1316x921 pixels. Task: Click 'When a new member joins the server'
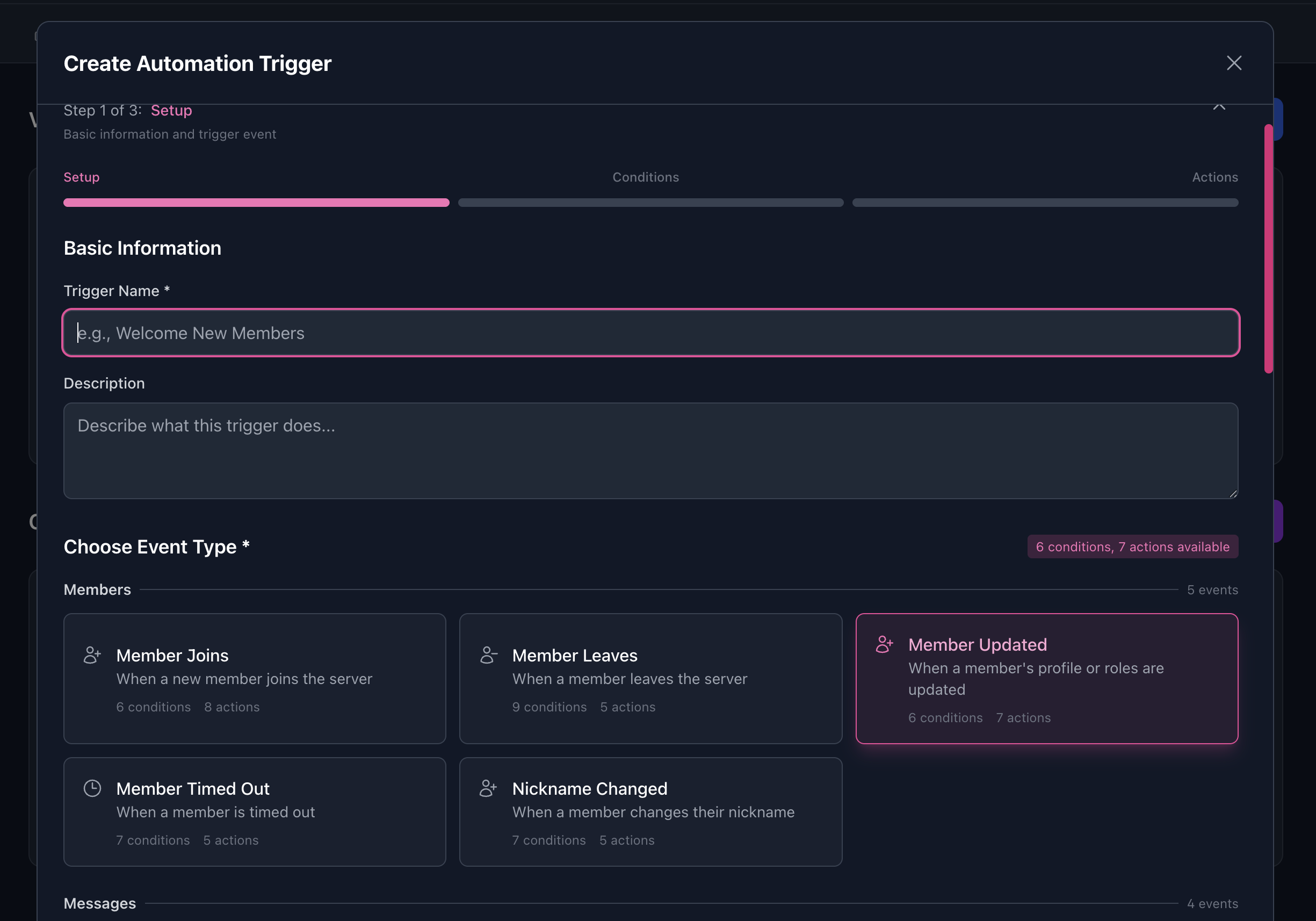tap(244, 679)
